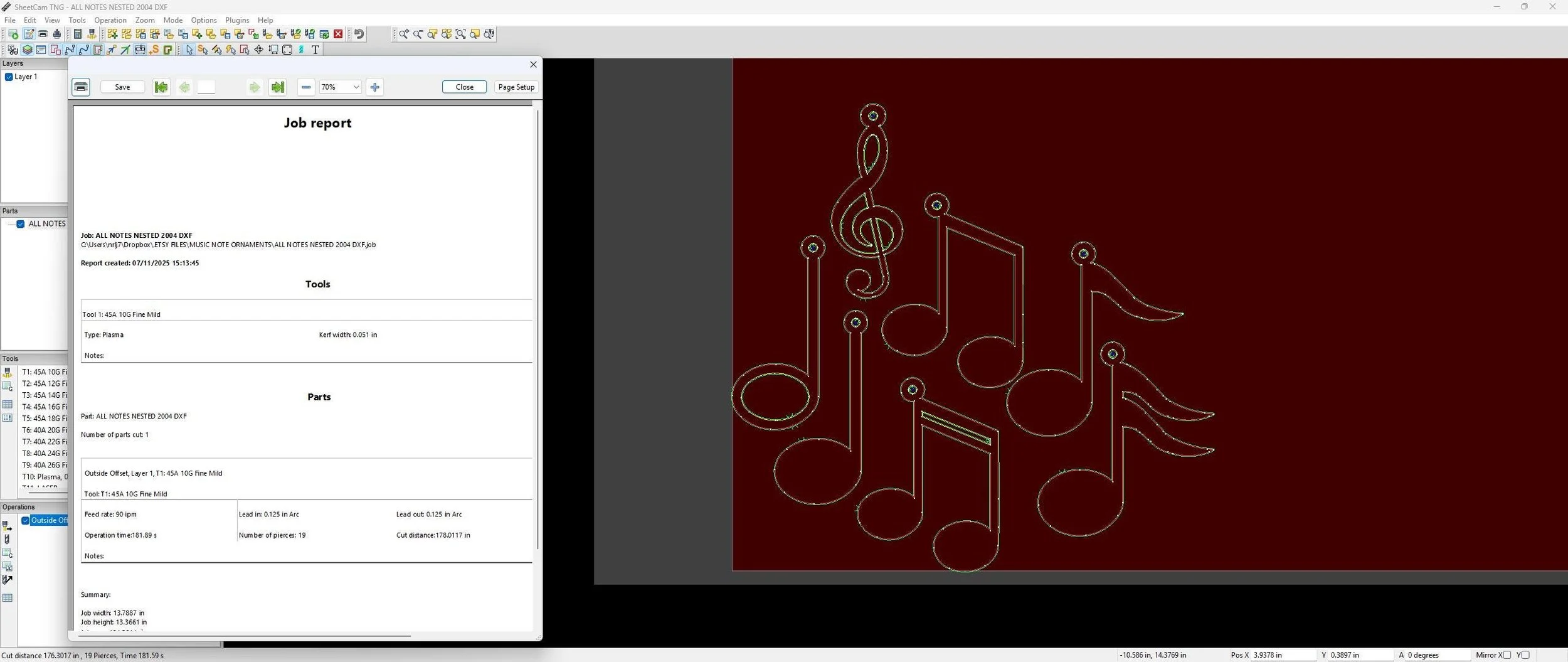Click report vertical scrollbar
The image size is (1568, 662).
538,329
